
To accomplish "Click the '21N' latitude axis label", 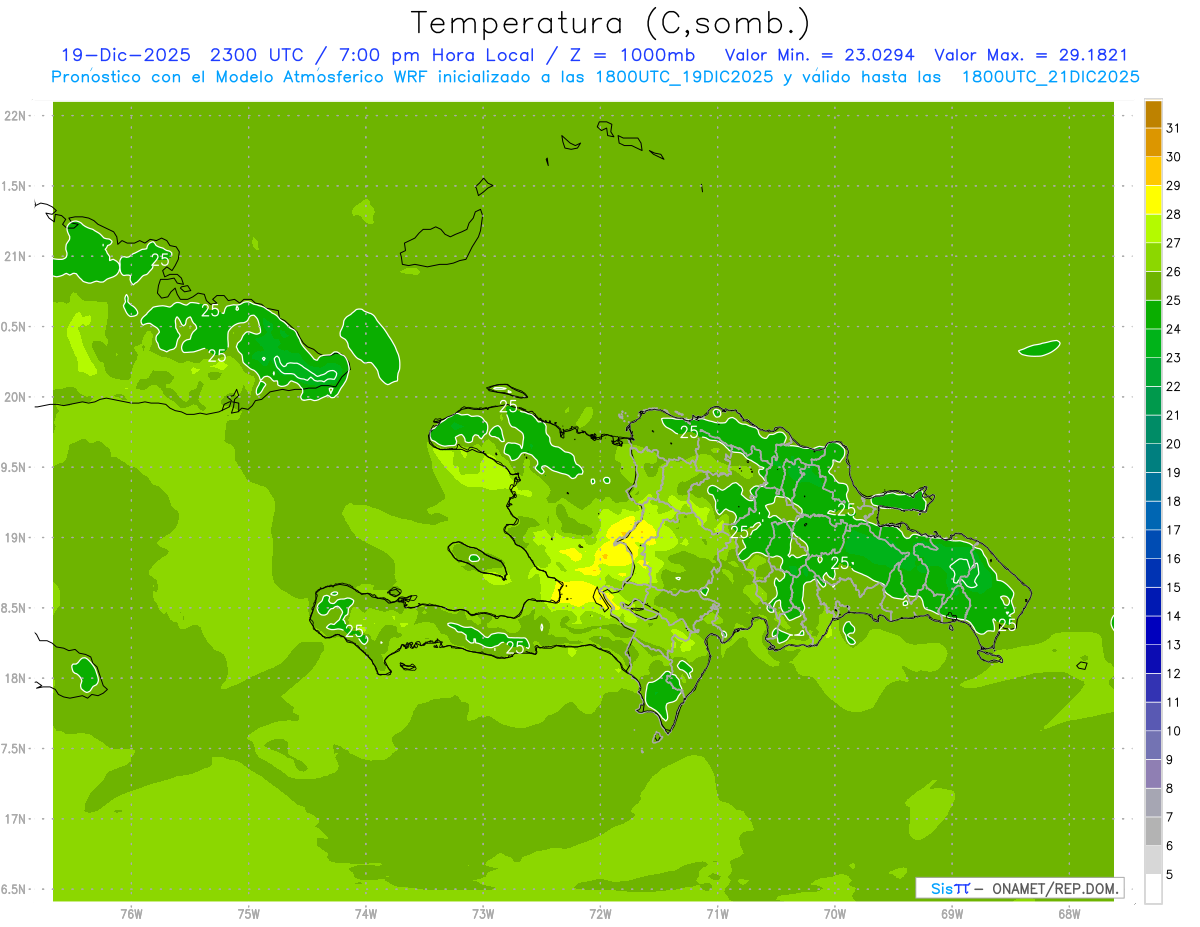I will (15, 256).
